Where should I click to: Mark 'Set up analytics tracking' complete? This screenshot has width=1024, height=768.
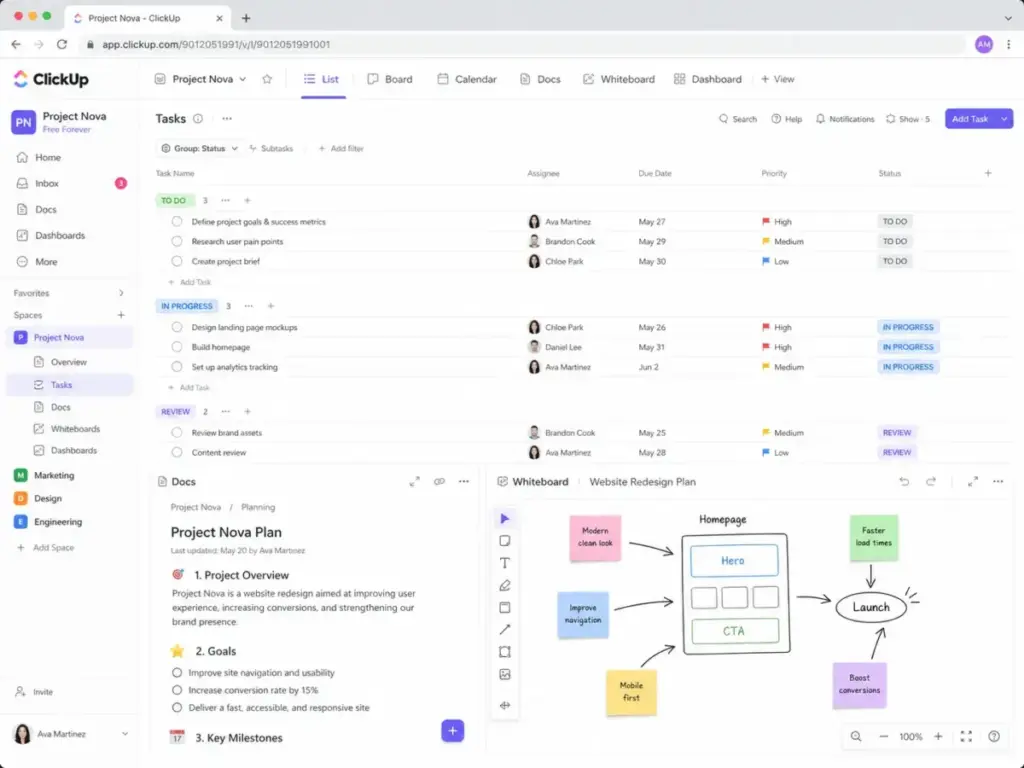point(177,367)
